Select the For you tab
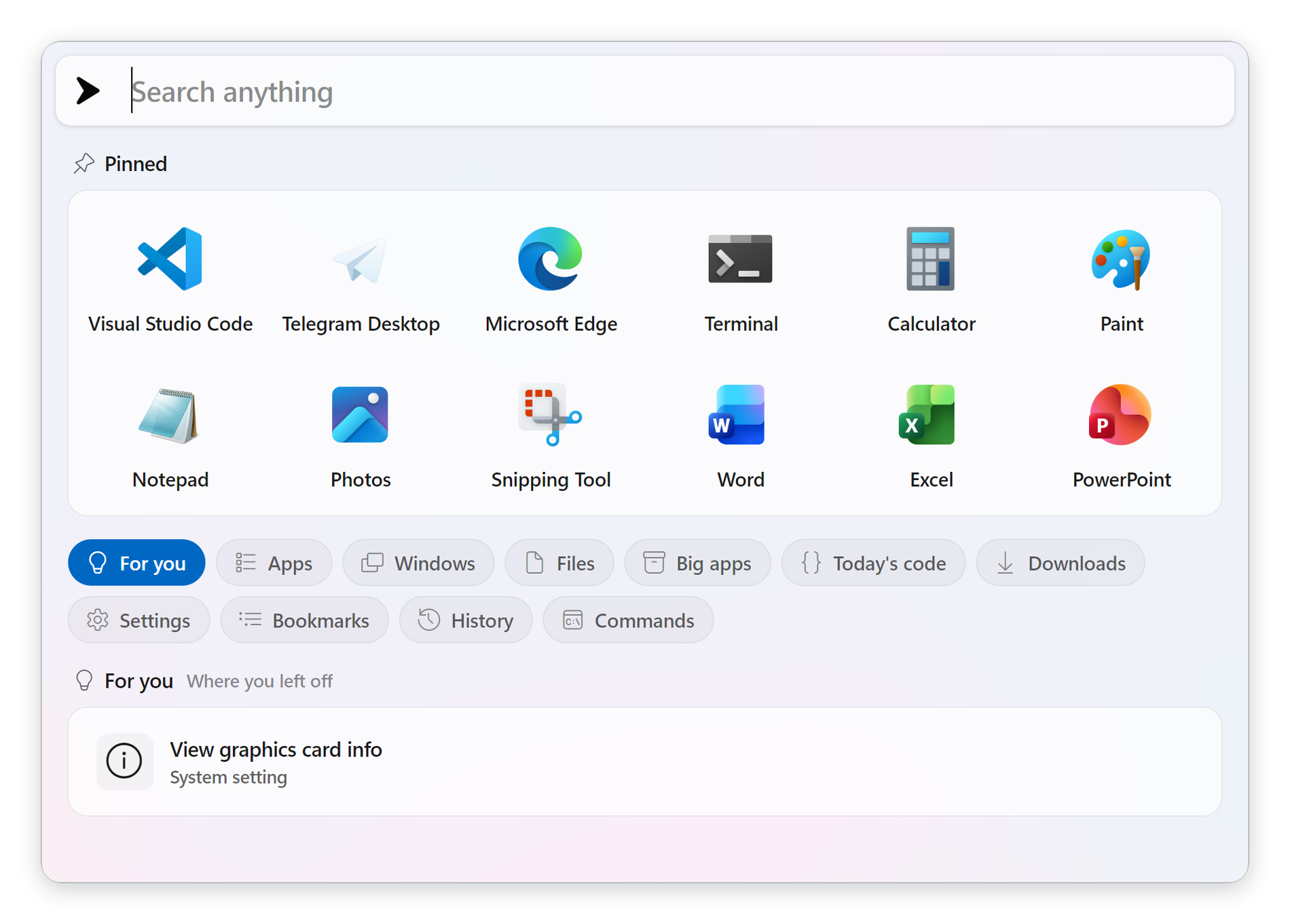1290x924 pixels. coord(136,563)
